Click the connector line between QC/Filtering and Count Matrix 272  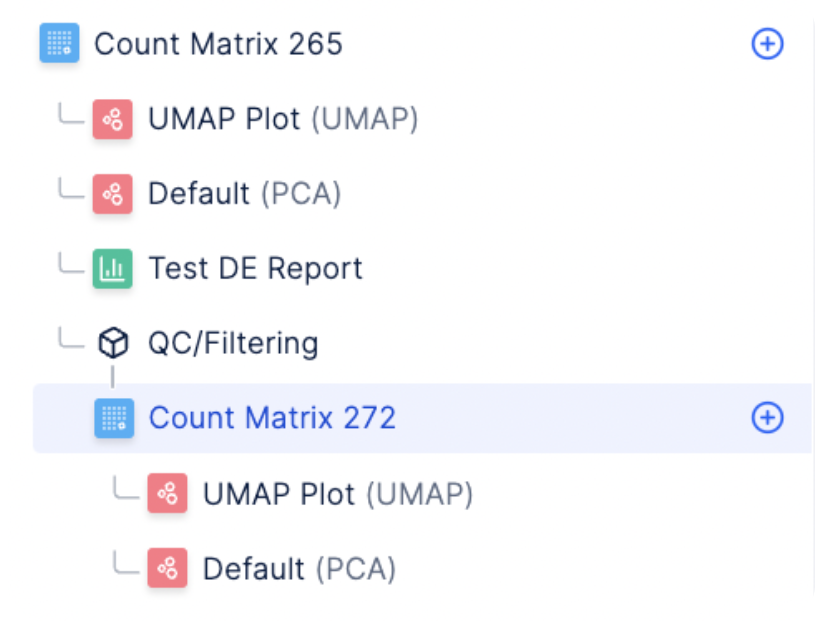click(x=113, y=377)
